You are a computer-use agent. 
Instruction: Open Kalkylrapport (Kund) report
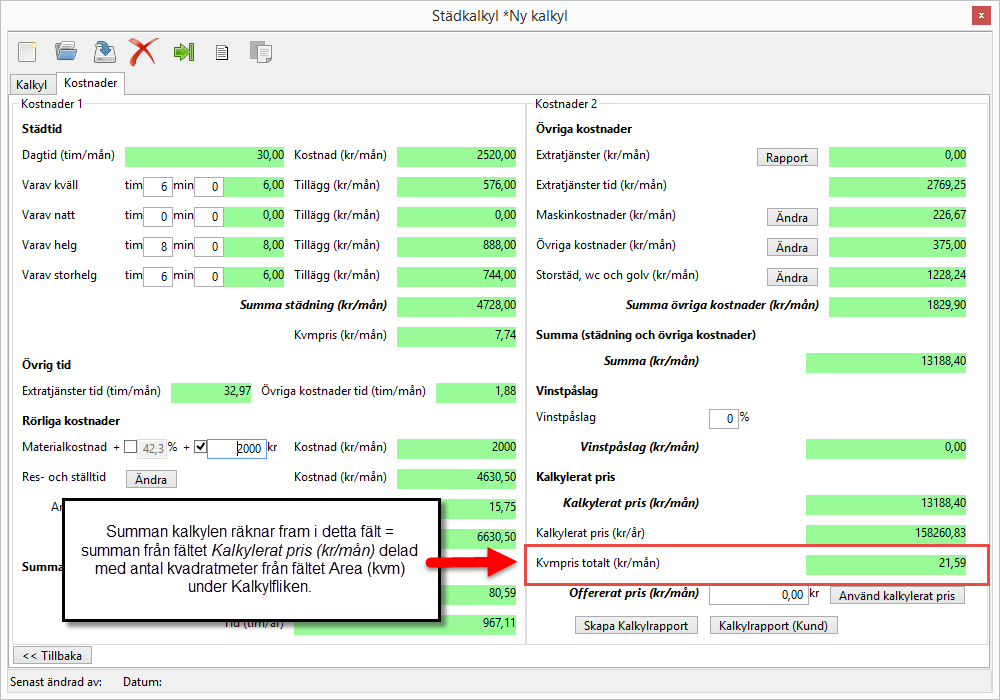774,625
